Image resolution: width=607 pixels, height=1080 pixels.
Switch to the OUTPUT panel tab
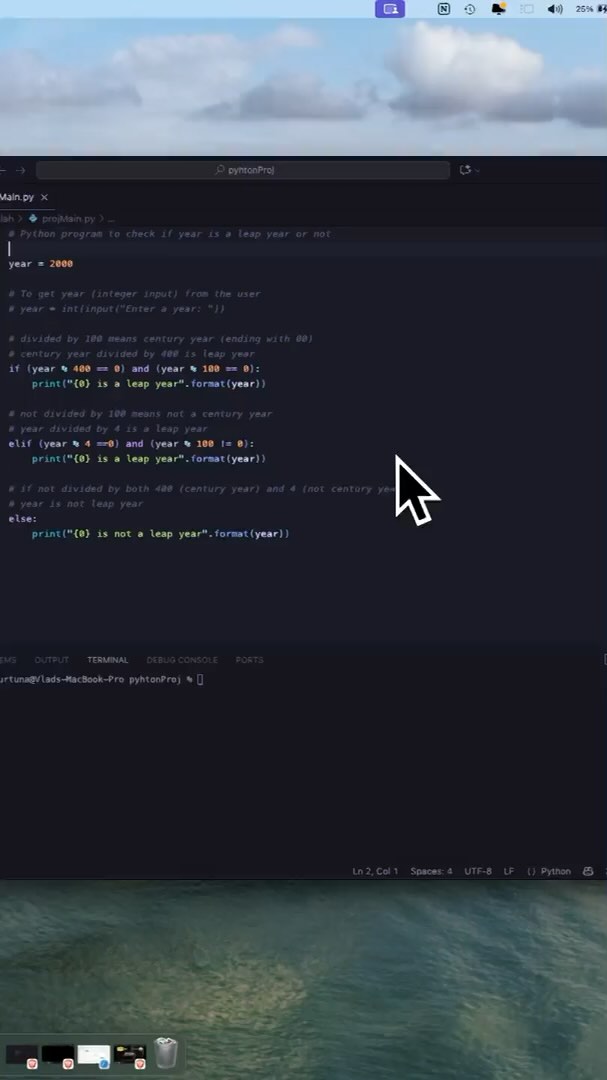(x=52, y=660)
